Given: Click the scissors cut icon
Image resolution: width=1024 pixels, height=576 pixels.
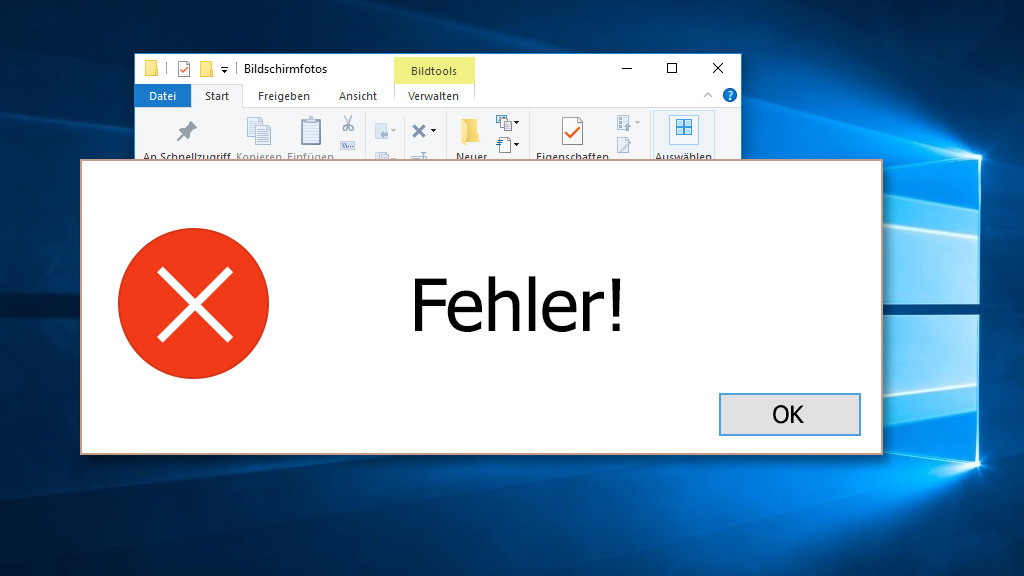Looking at the screenshot, I should pos(348,123).
